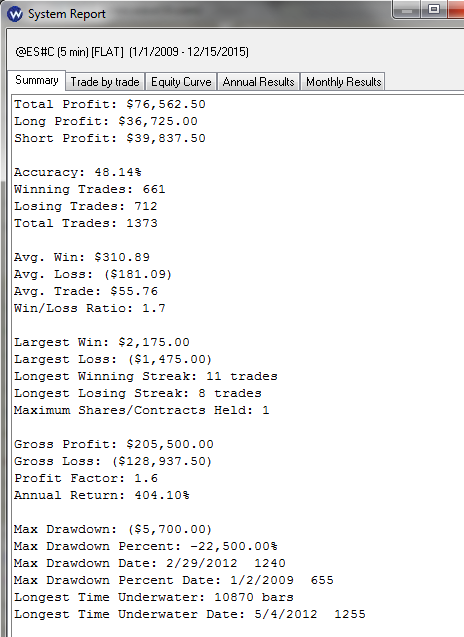Click the Profit Factor line
Viewport: 464px width, 637px height.
[86, 478]
